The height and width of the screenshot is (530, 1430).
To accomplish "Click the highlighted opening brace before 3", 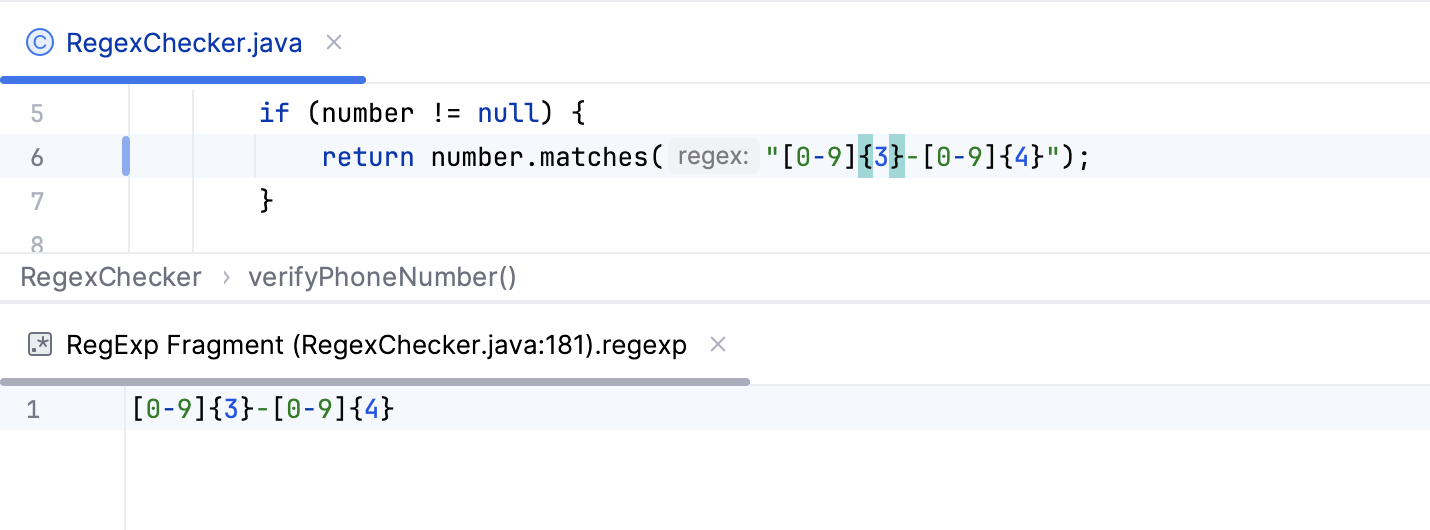I will [865, 157].
